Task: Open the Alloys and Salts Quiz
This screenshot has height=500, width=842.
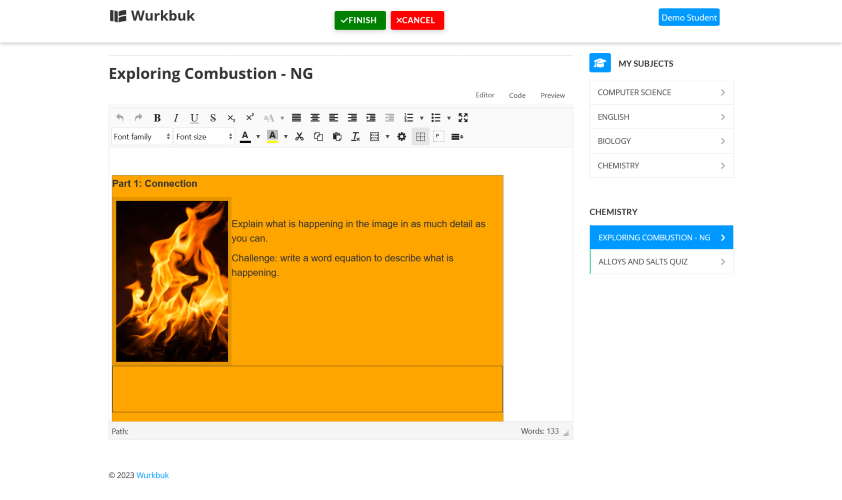Action: pos(661,262)
